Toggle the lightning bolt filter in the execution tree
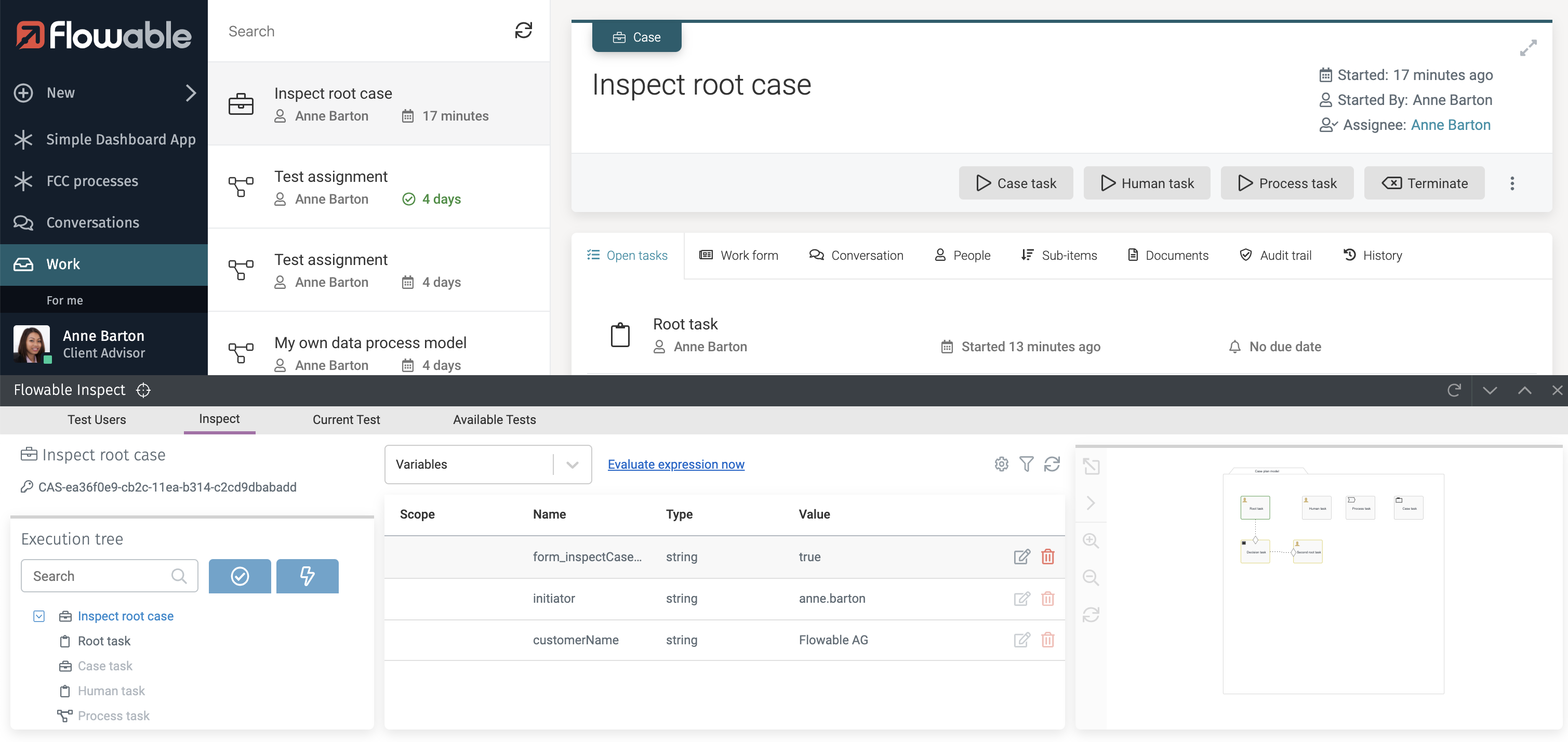 tap(308, 576)
